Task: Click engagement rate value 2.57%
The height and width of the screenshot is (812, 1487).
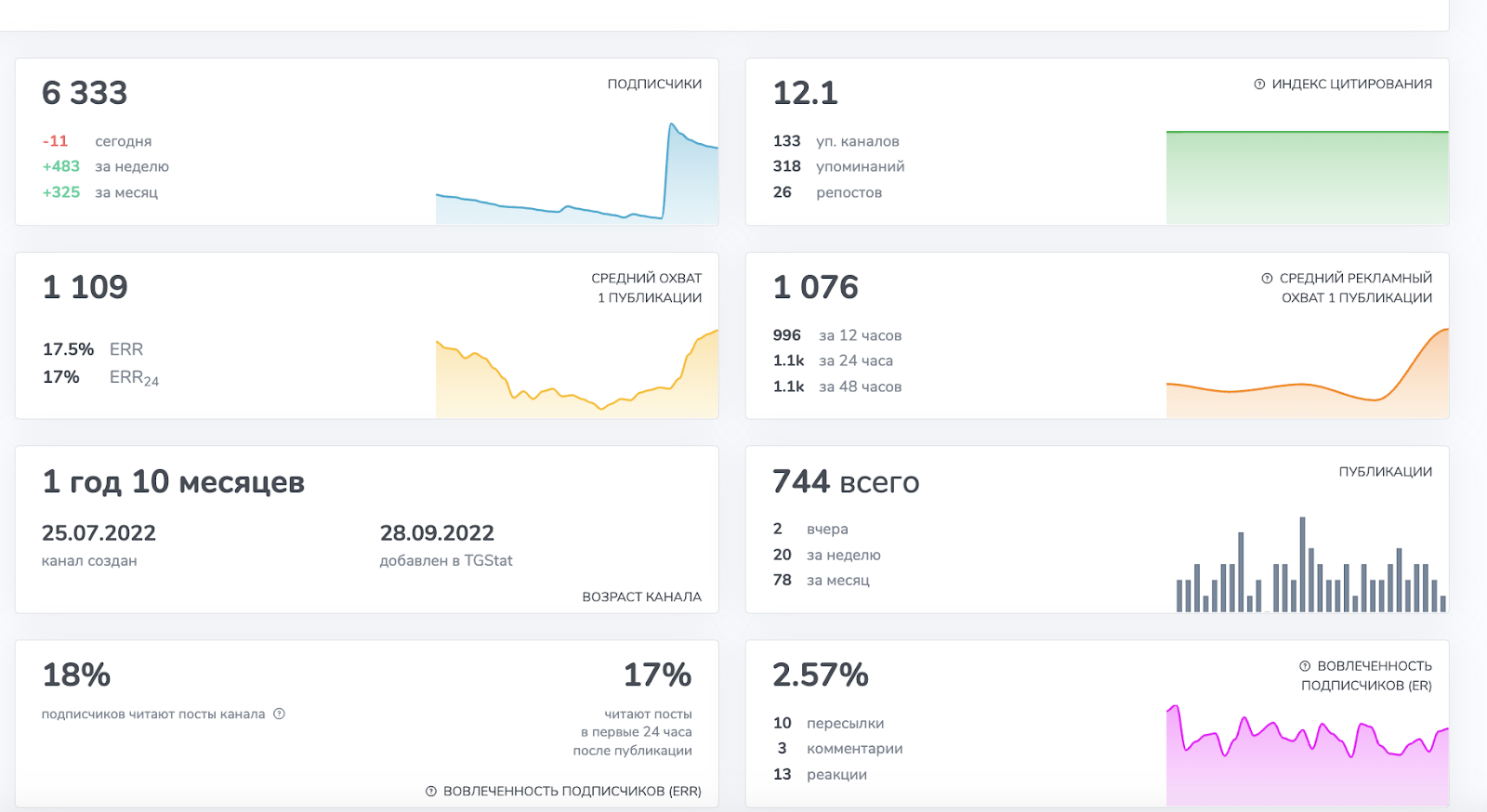Action: coord(820,675)
